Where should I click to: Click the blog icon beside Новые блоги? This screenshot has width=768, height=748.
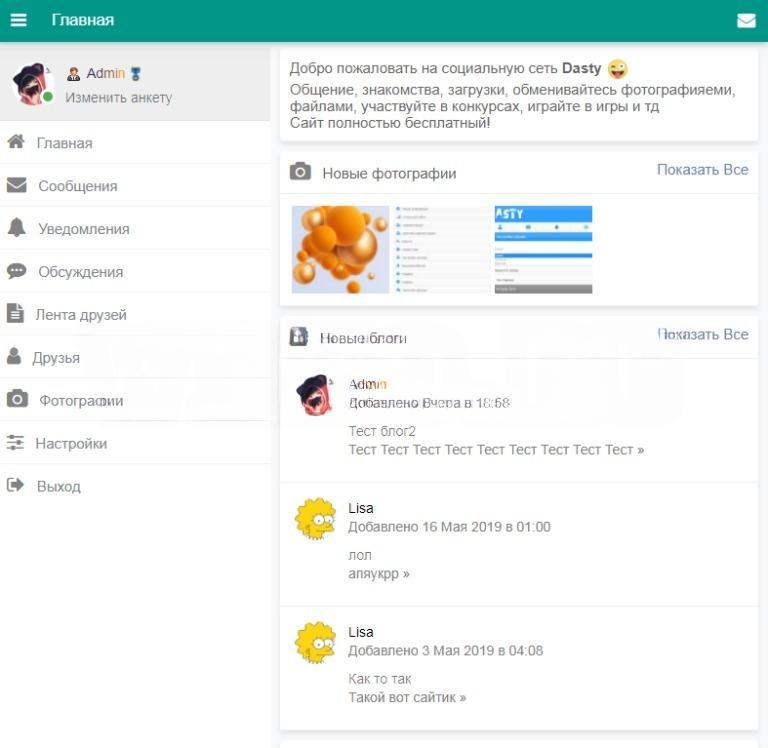(299, 337)
